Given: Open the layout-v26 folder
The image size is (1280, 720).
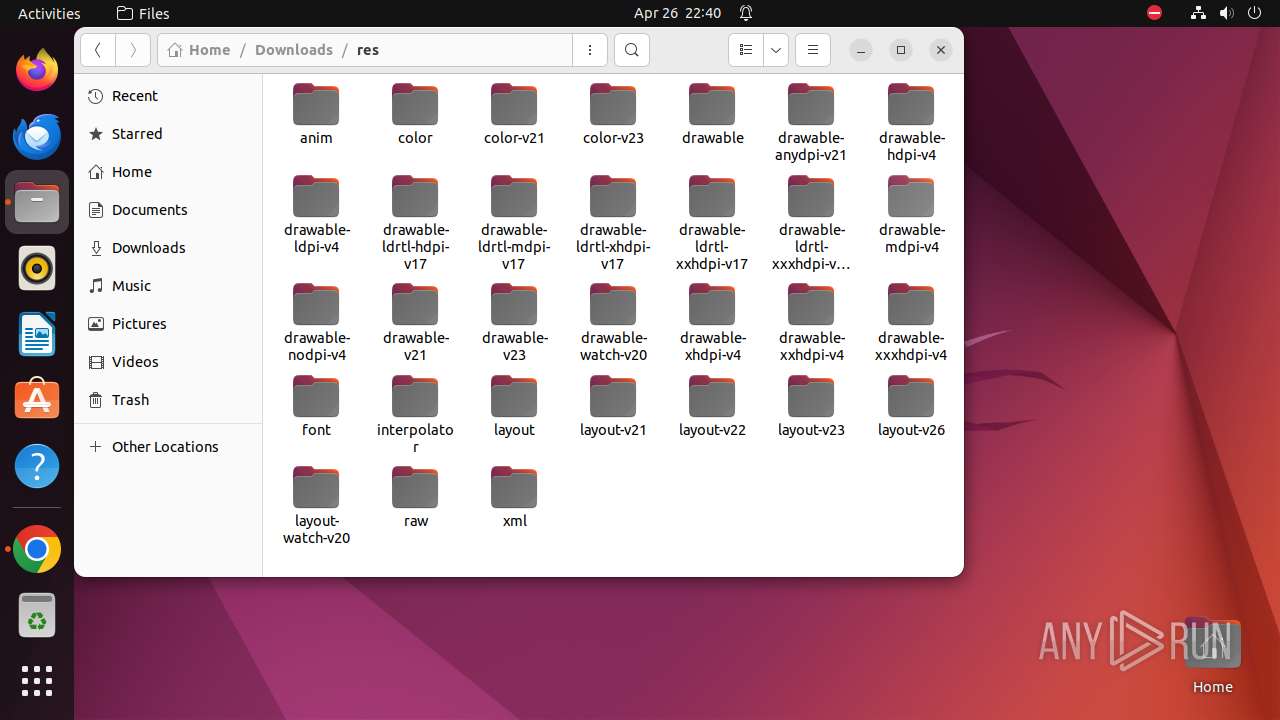Looking at the screenshot, I should pyautogui.click(x=911, y=407).
